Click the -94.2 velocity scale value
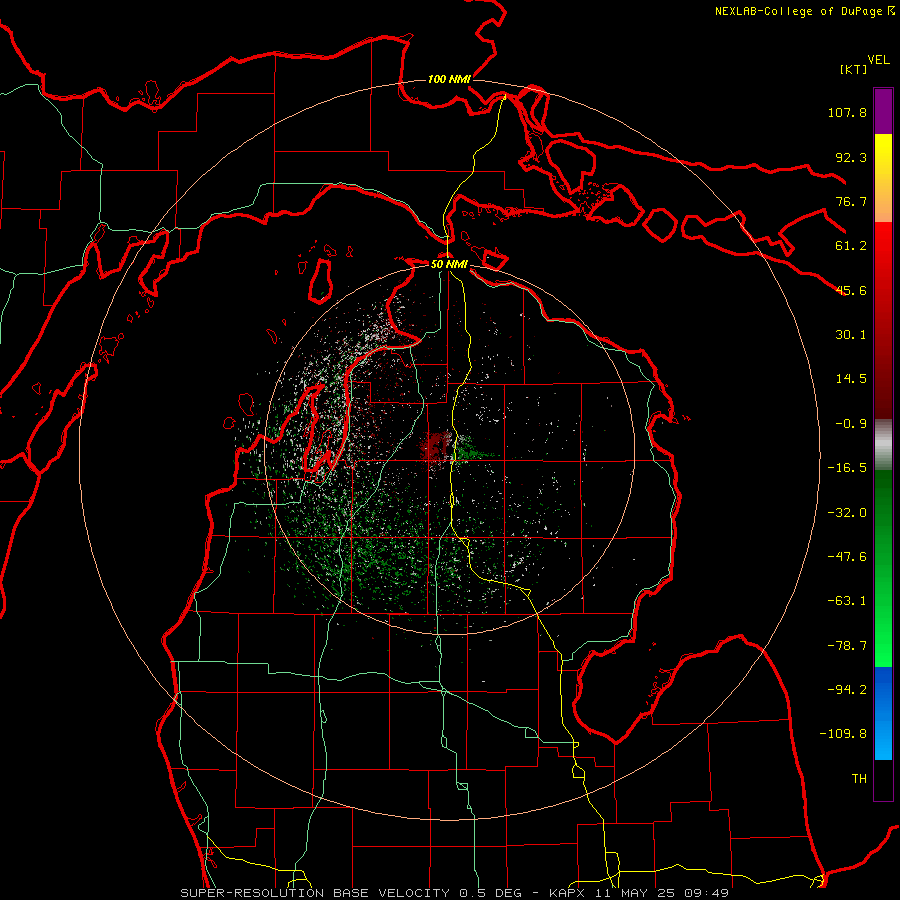The image size is (900, 900). point(847,690)
